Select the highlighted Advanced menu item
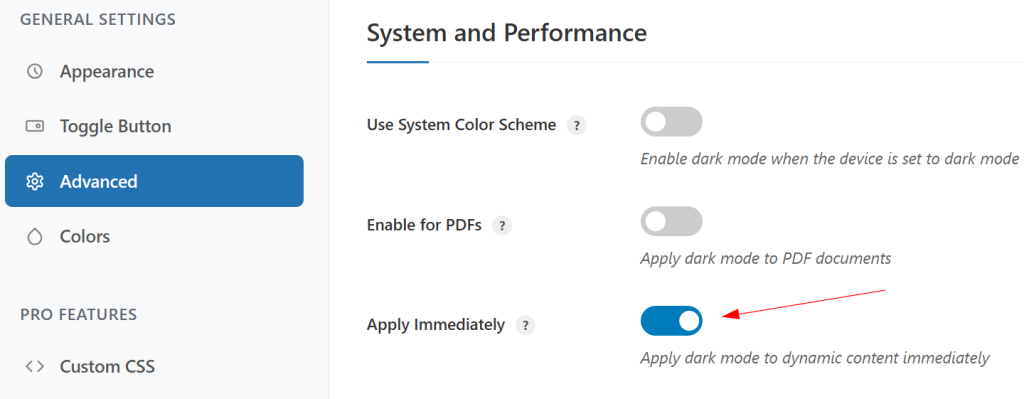The height and width of the screenshot is (399, 1024). [154, 181]
